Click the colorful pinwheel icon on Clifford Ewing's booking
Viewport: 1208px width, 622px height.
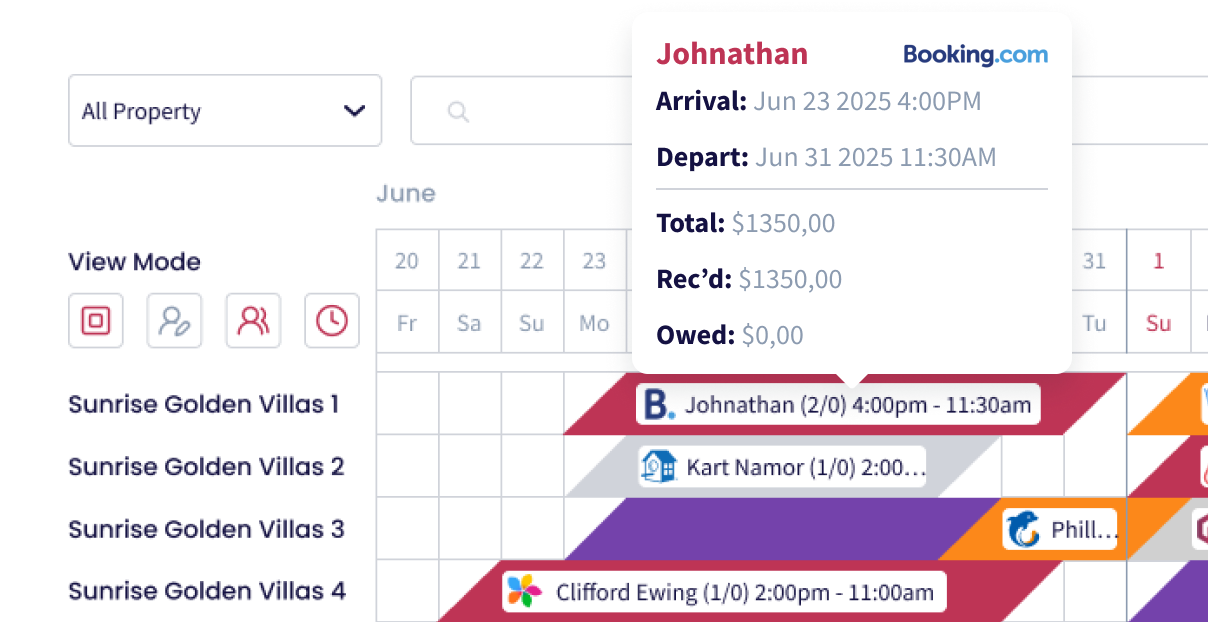(524, 591)
